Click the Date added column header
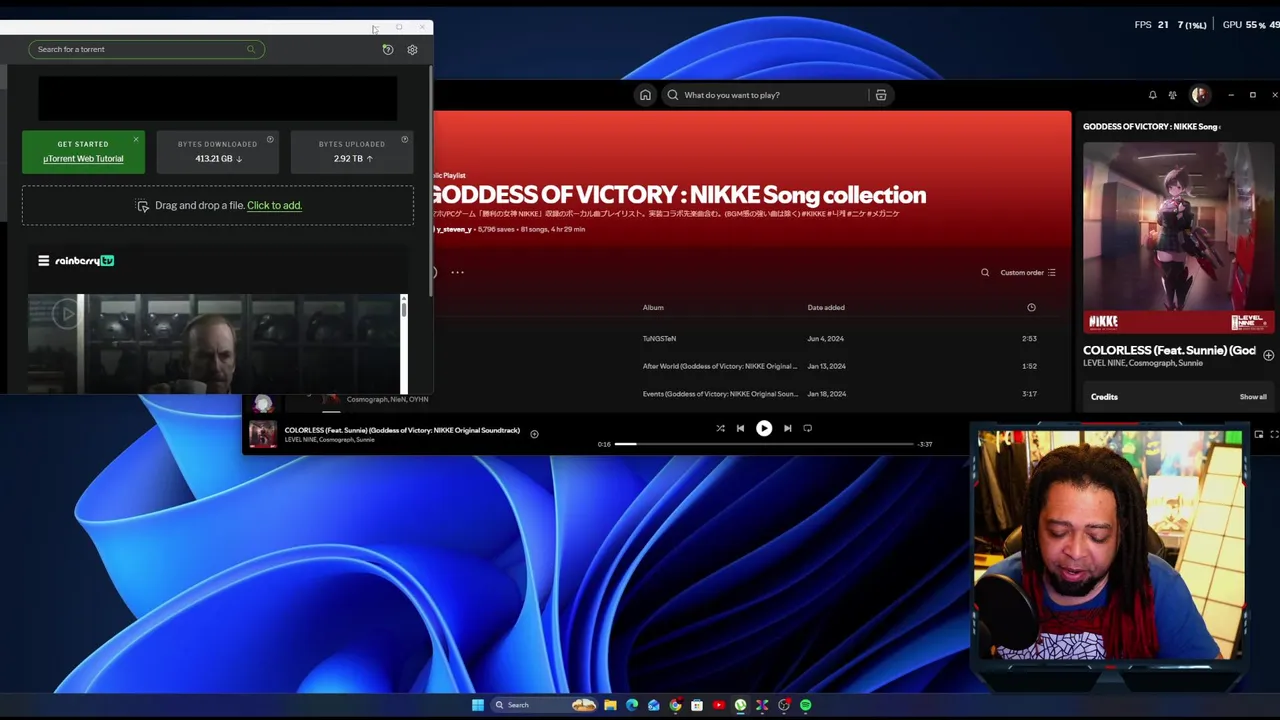 click(826, 308)
